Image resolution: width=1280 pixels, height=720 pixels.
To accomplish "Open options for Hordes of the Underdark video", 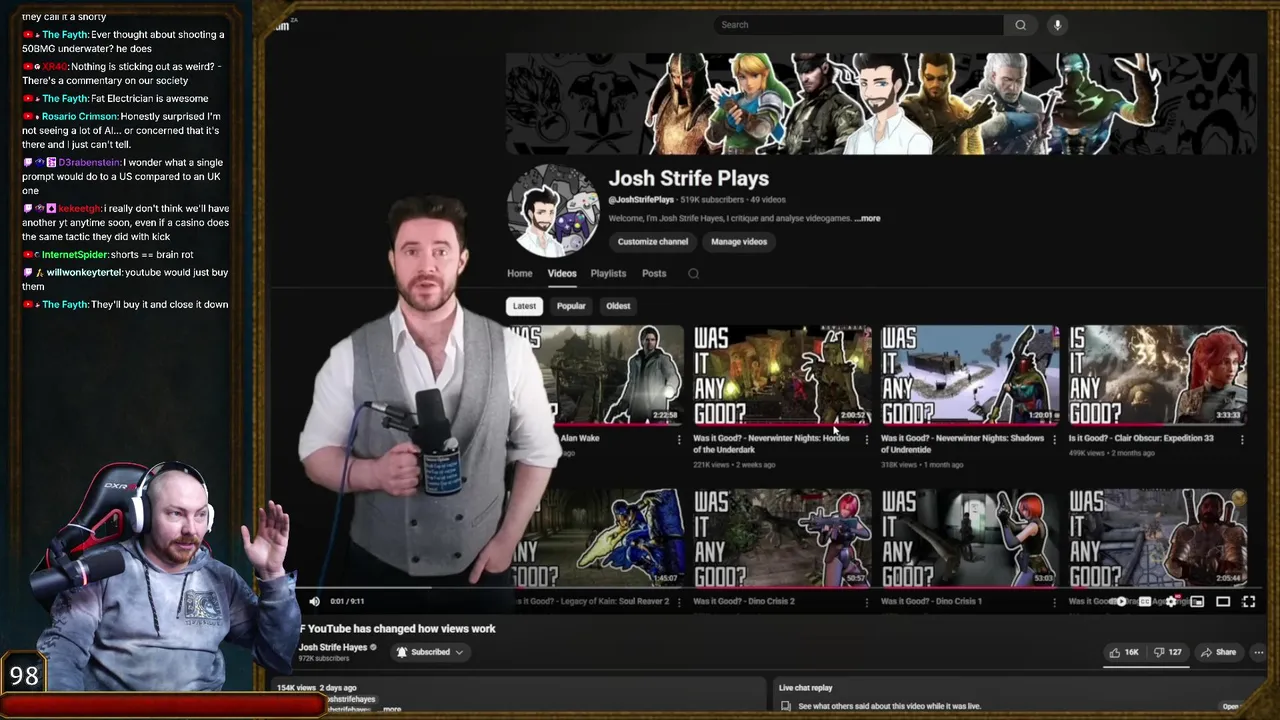I will [x=867, y=439].
